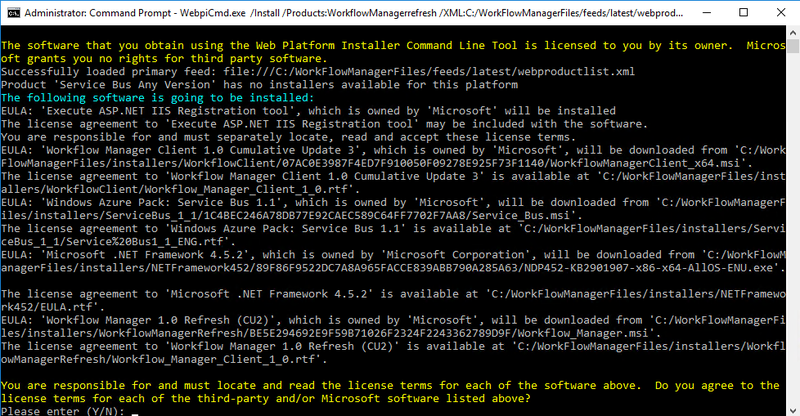Image resolution: width=800 pixels, height=416 pixels.
Task: Click 'NDP452-KB2901907-x86-x64-AllOS-ENU.exe' text
Action: pyautogui.click(x=648, y=267)
